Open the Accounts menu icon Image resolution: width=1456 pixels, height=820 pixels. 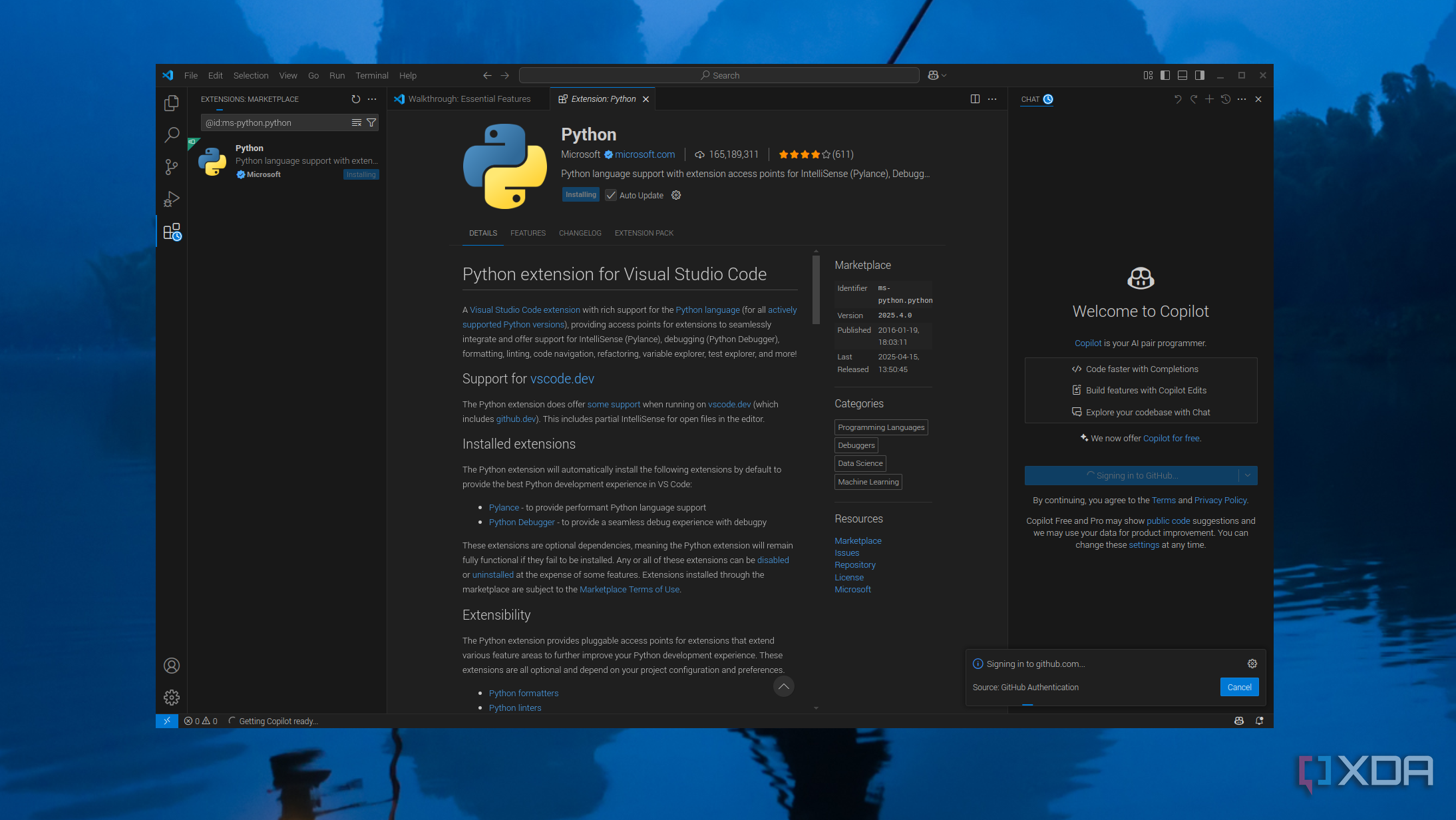pyautogui.click(x=172, y=666)
